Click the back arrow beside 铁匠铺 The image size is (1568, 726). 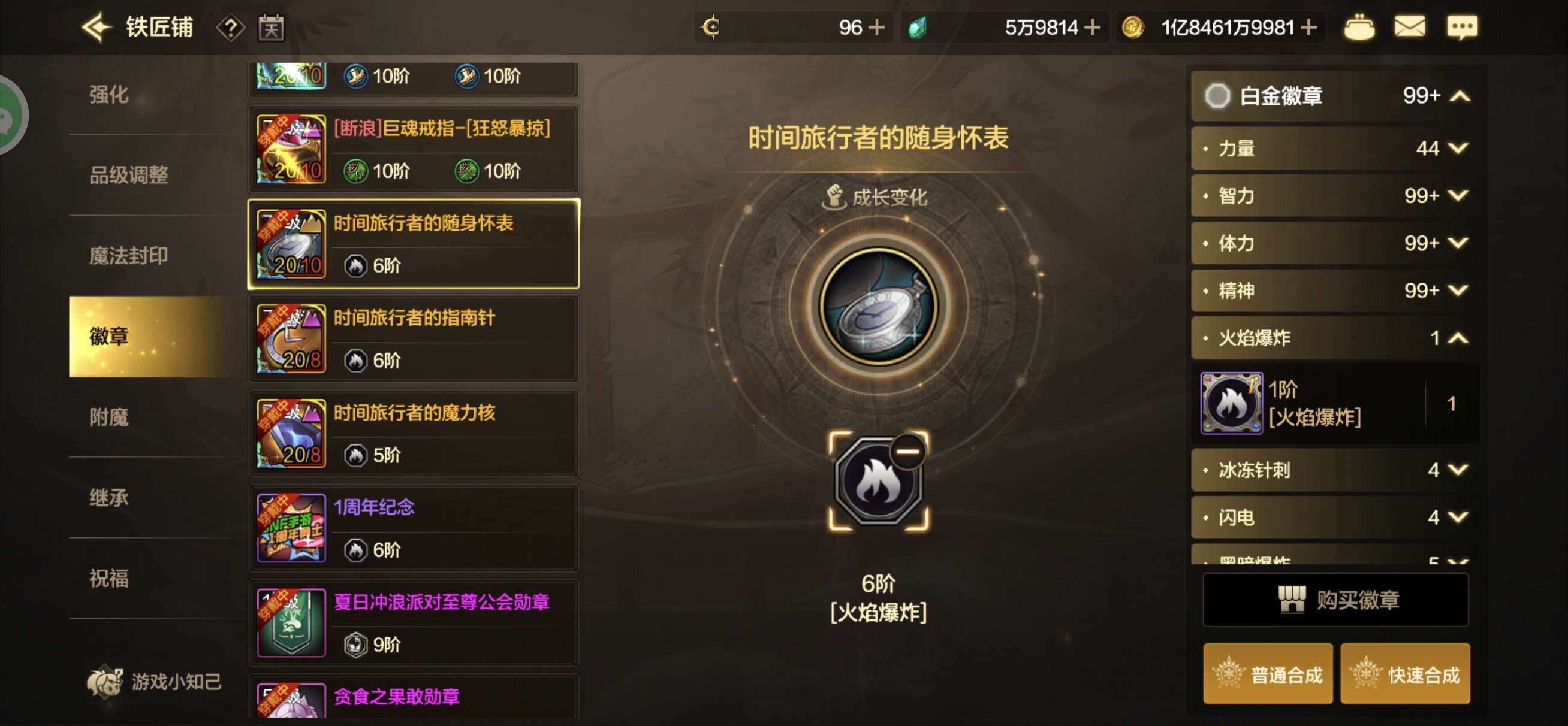97,28
